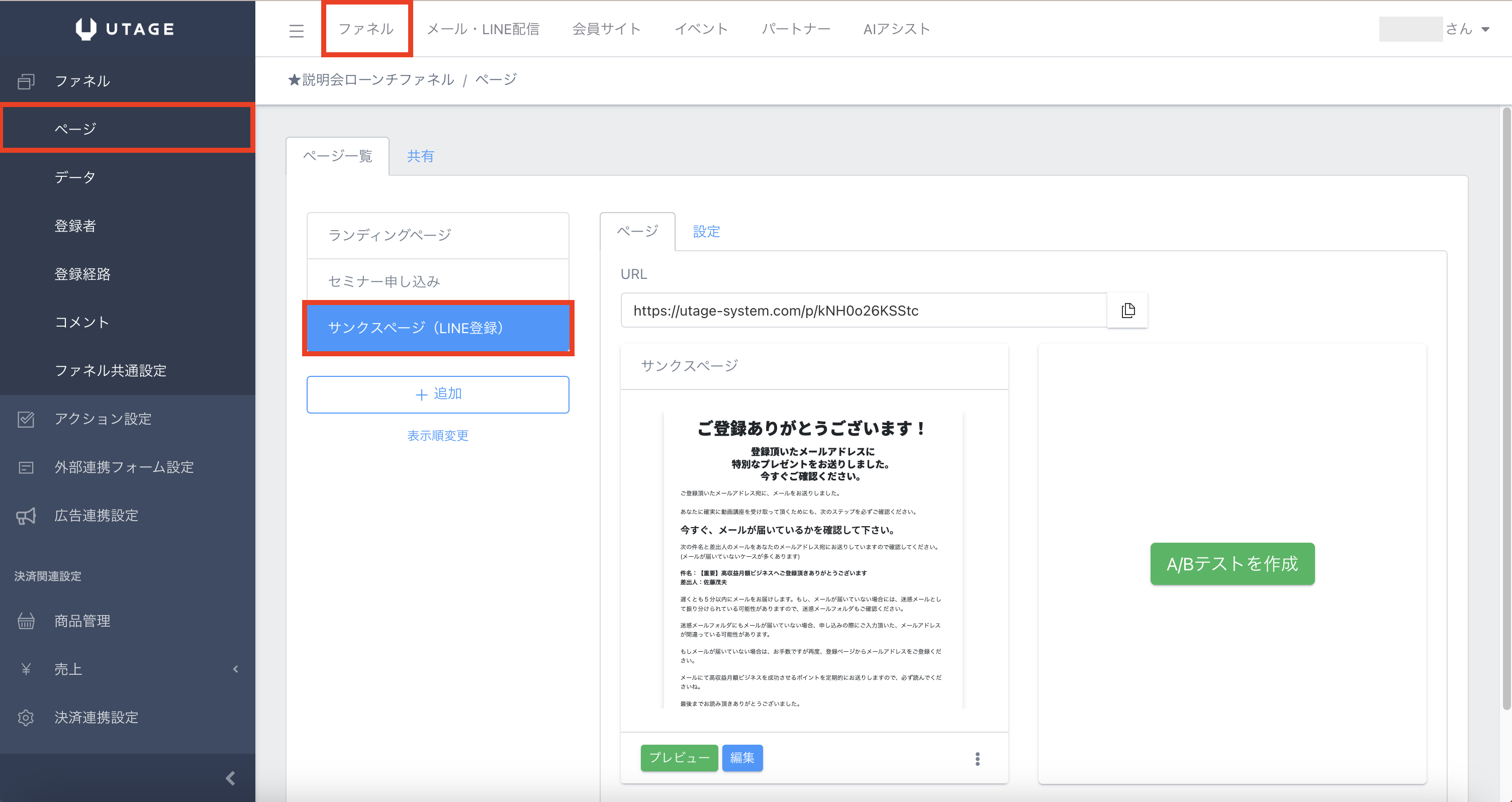Image resolution: width=1512 pixels, height=802 pixels.
Task: Open メール・LINE配信 in top menu
Action: pos(483,29)
